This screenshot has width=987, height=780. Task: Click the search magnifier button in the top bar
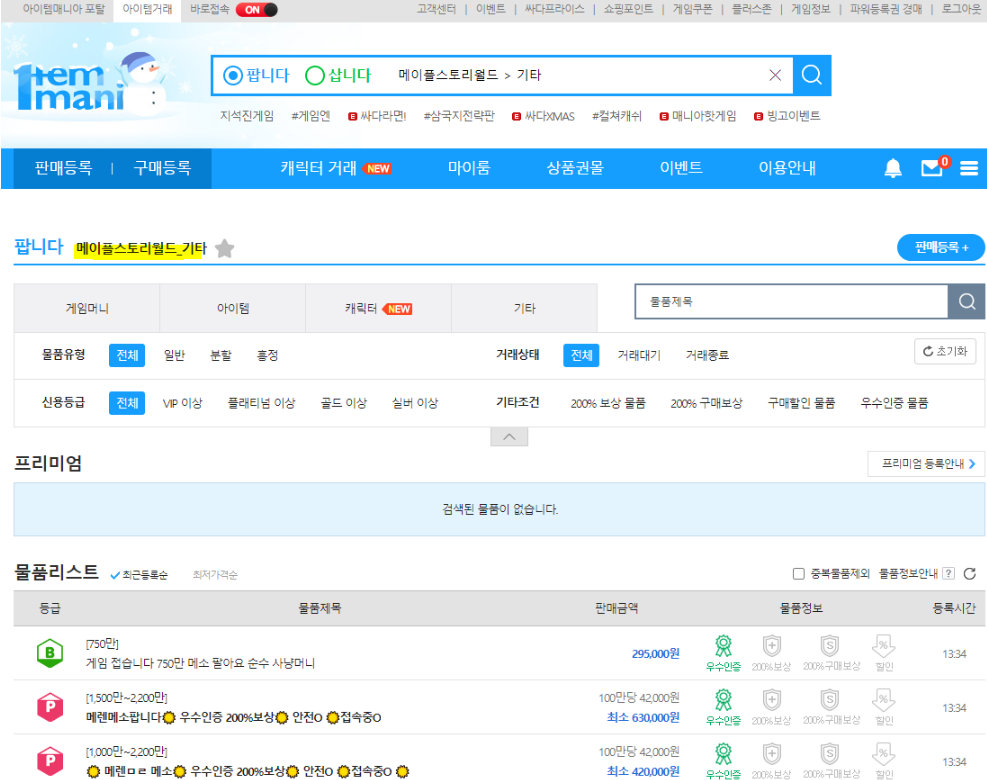(x=811, y=76)
